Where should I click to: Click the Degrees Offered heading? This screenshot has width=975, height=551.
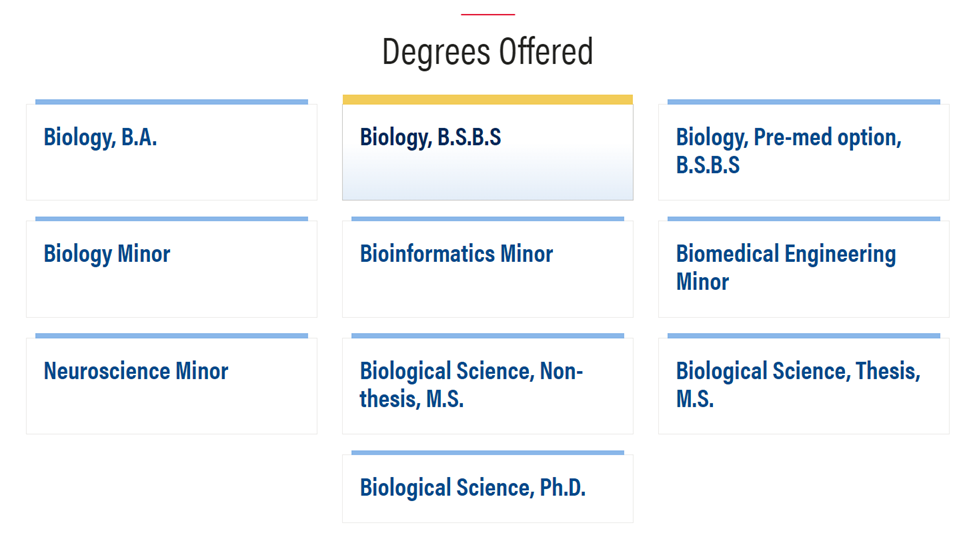click(x=487, y=51)
